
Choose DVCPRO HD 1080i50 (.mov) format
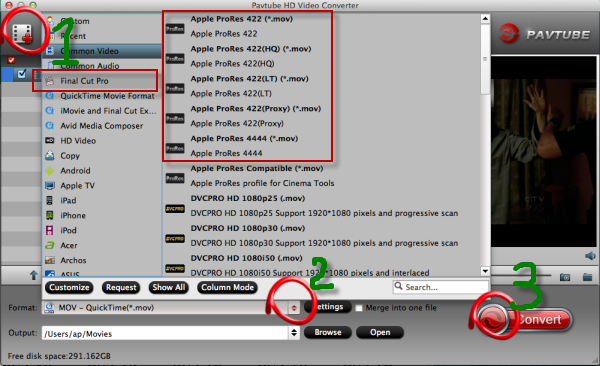246,258
